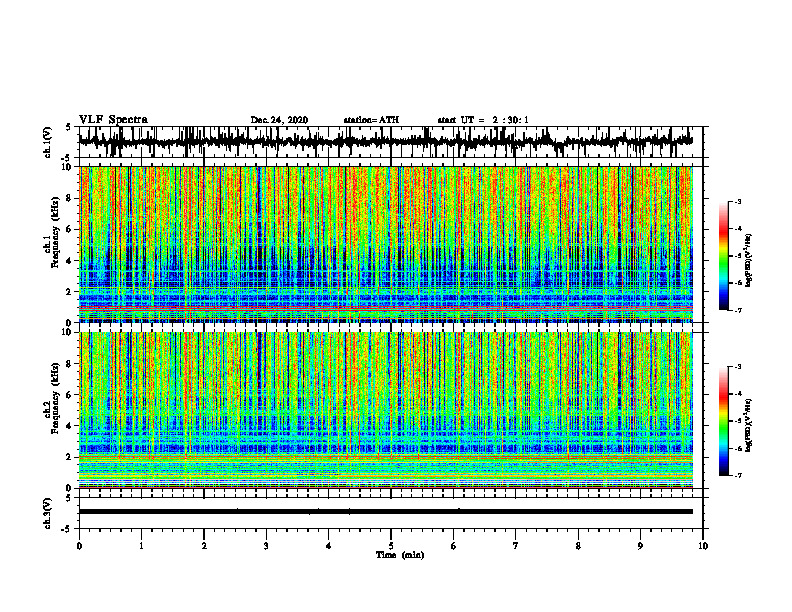Click time axis tick label "7"
The height and width of the screenshot is (612, 792).
516,546
